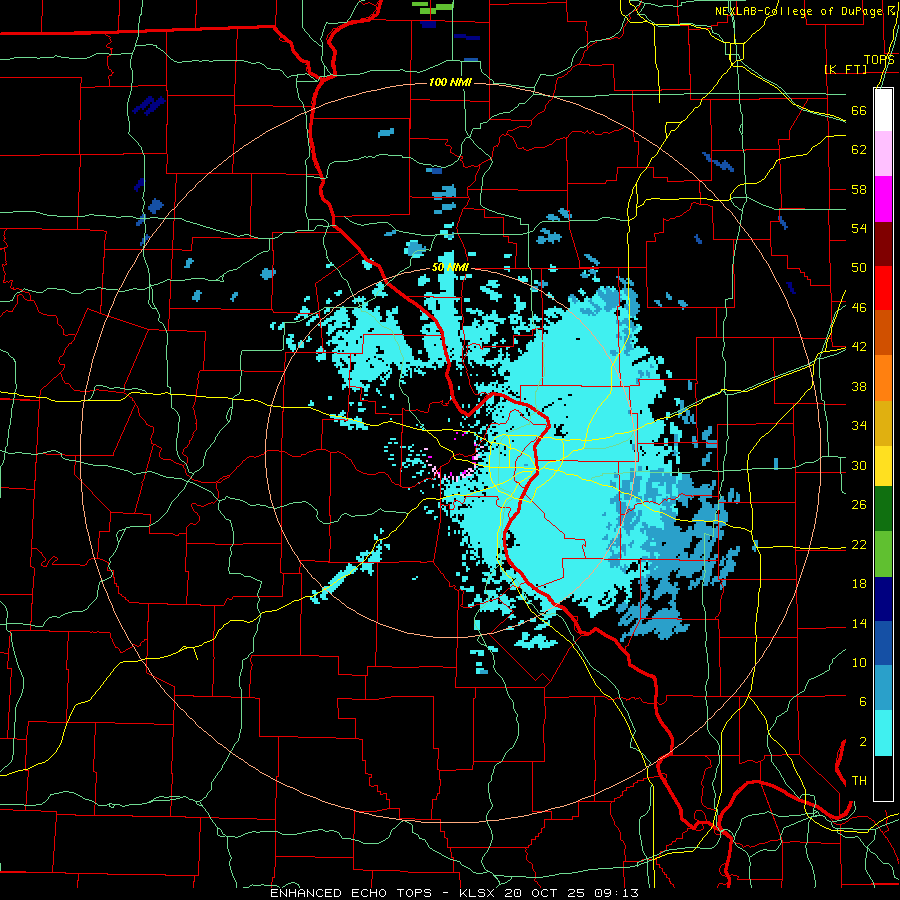
Task: Click the gold 38 kft legend swatch
Action: pyautogui.click(x=883, y=423)
